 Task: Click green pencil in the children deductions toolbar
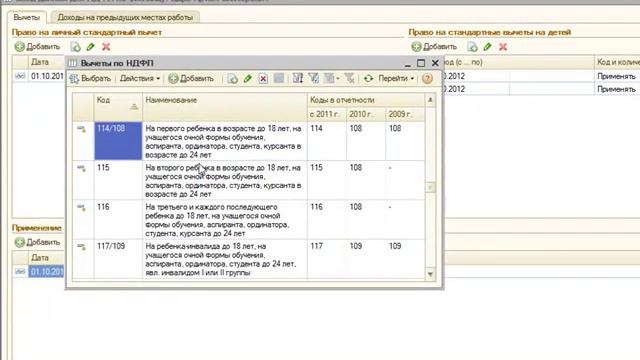[x=487, y=47]
